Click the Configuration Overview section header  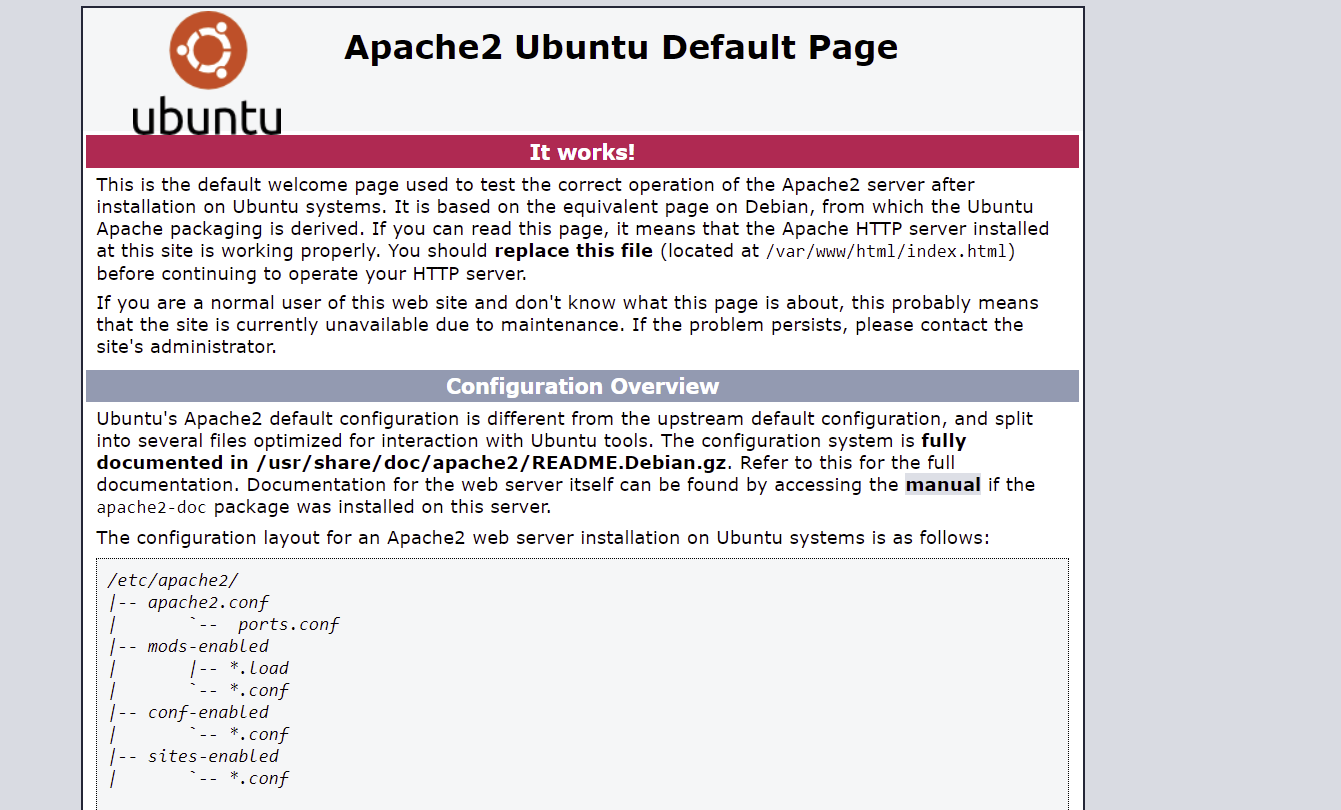click(582, 386)
